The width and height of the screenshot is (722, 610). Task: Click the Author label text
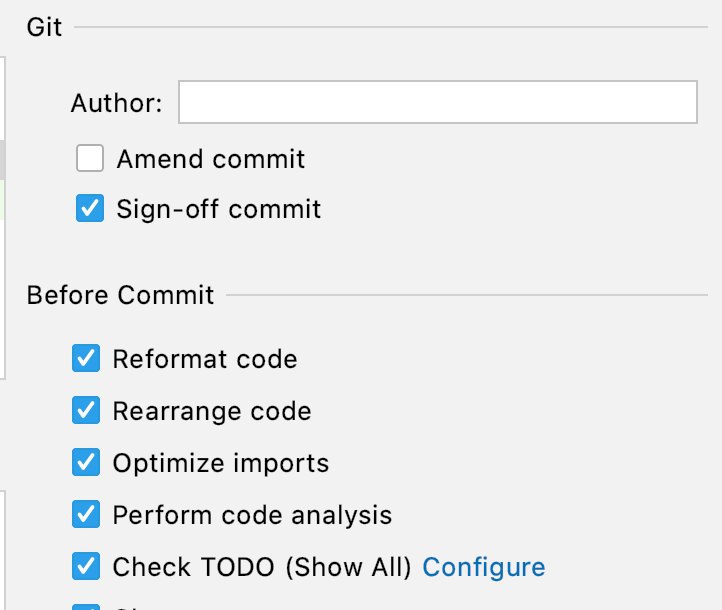pyautogui.click(x=116, y=103)
